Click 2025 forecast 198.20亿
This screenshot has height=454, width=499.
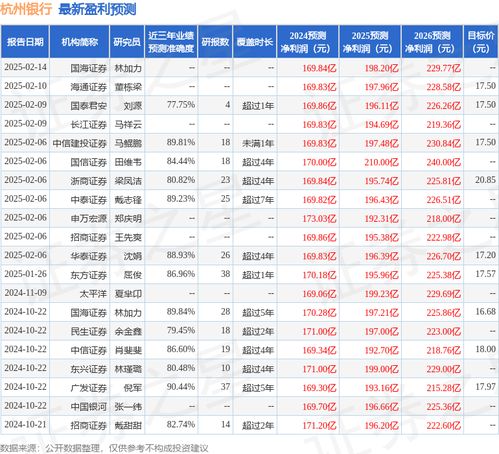coord(382,68)
